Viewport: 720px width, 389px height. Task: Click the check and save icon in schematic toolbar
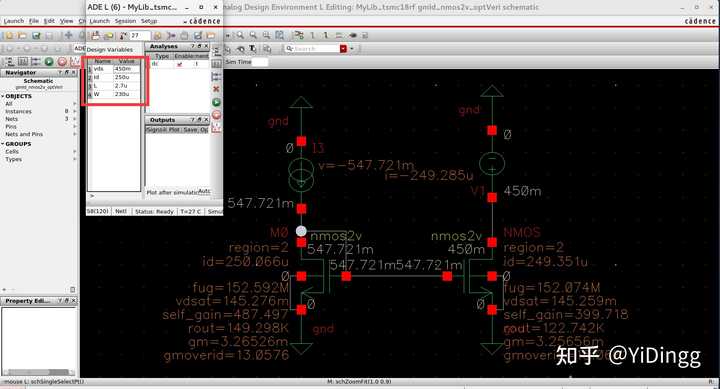[x=36, y=35]
